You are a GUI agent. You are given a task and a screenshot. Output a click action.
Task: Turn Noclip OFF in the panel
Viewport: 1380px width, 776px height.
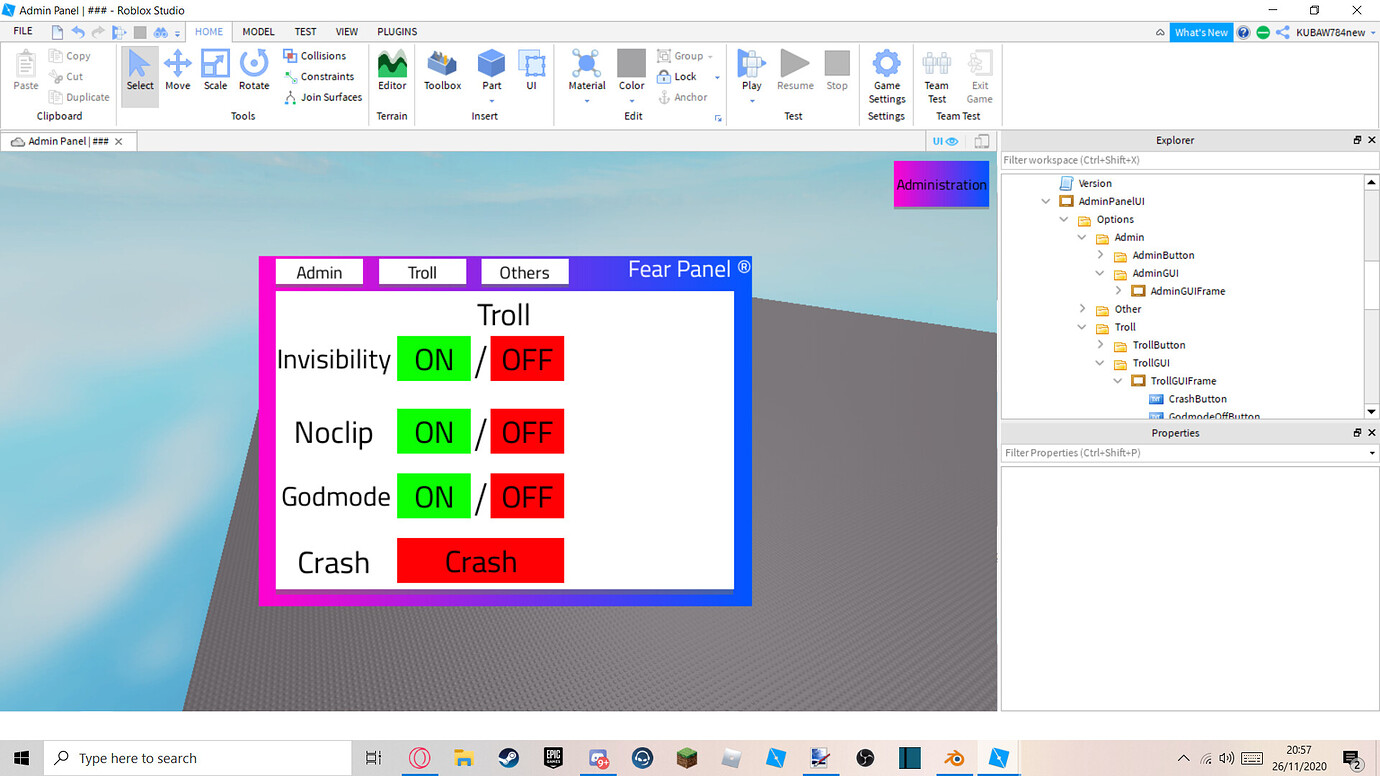point(527,432)
